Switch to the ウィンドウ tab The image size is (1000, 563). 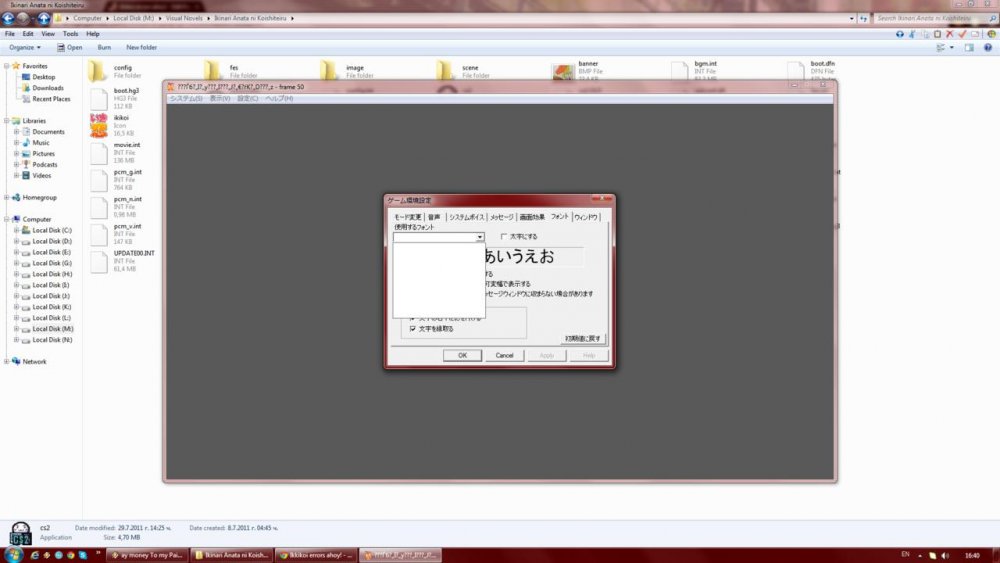point(587,217)
